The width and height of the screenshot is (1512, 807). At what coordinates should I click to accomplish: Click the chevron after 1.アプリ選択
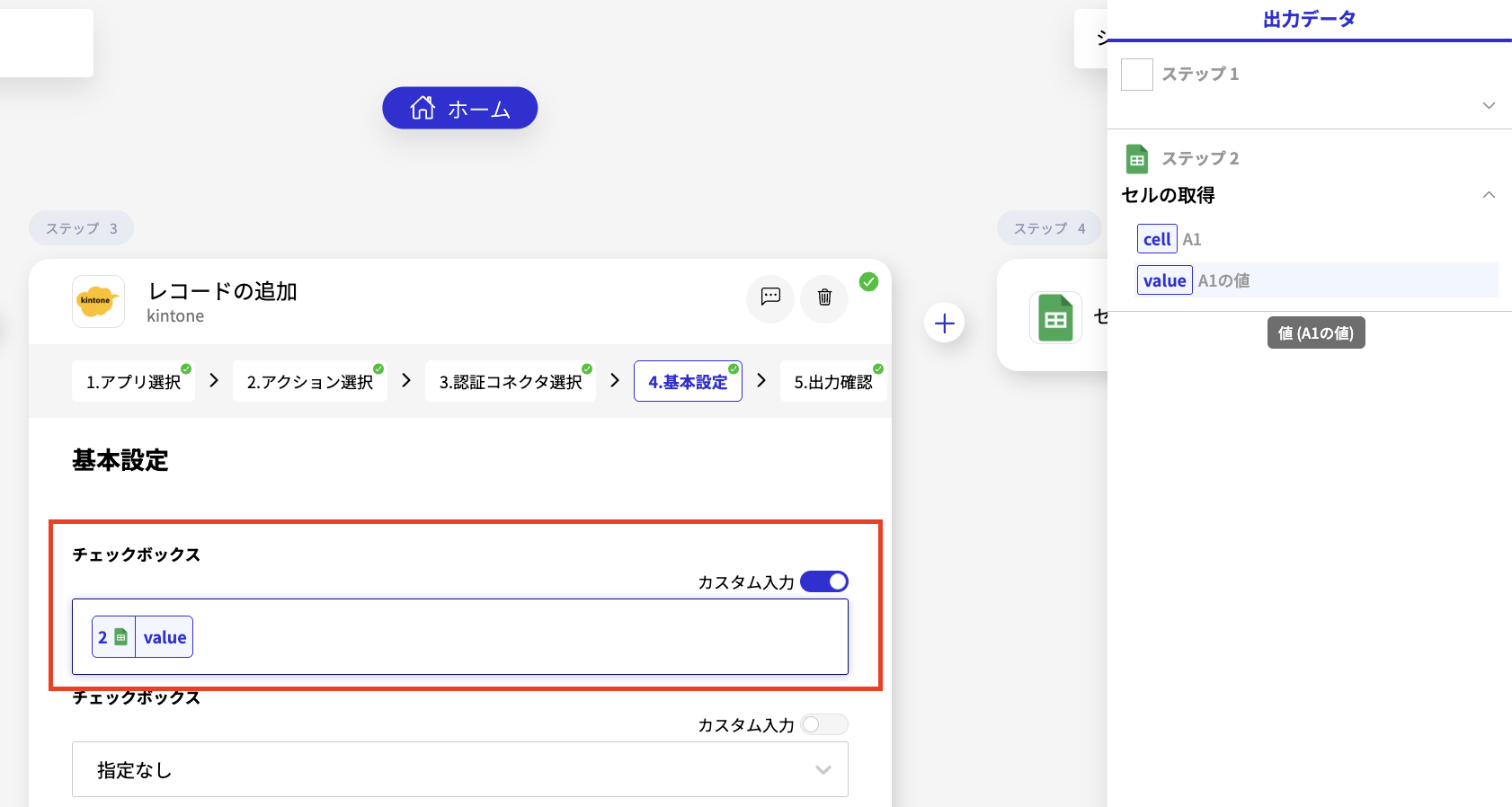[x=214, y=380]
